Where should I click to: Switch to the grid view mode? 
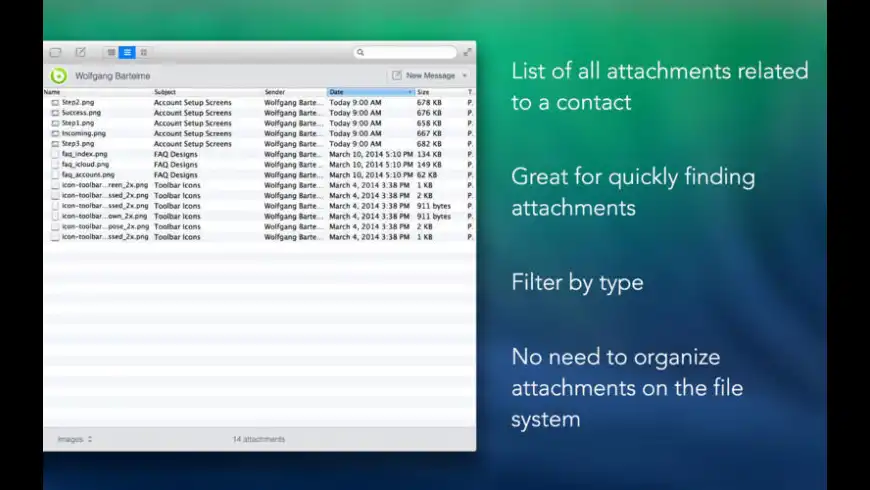point(143,52)
